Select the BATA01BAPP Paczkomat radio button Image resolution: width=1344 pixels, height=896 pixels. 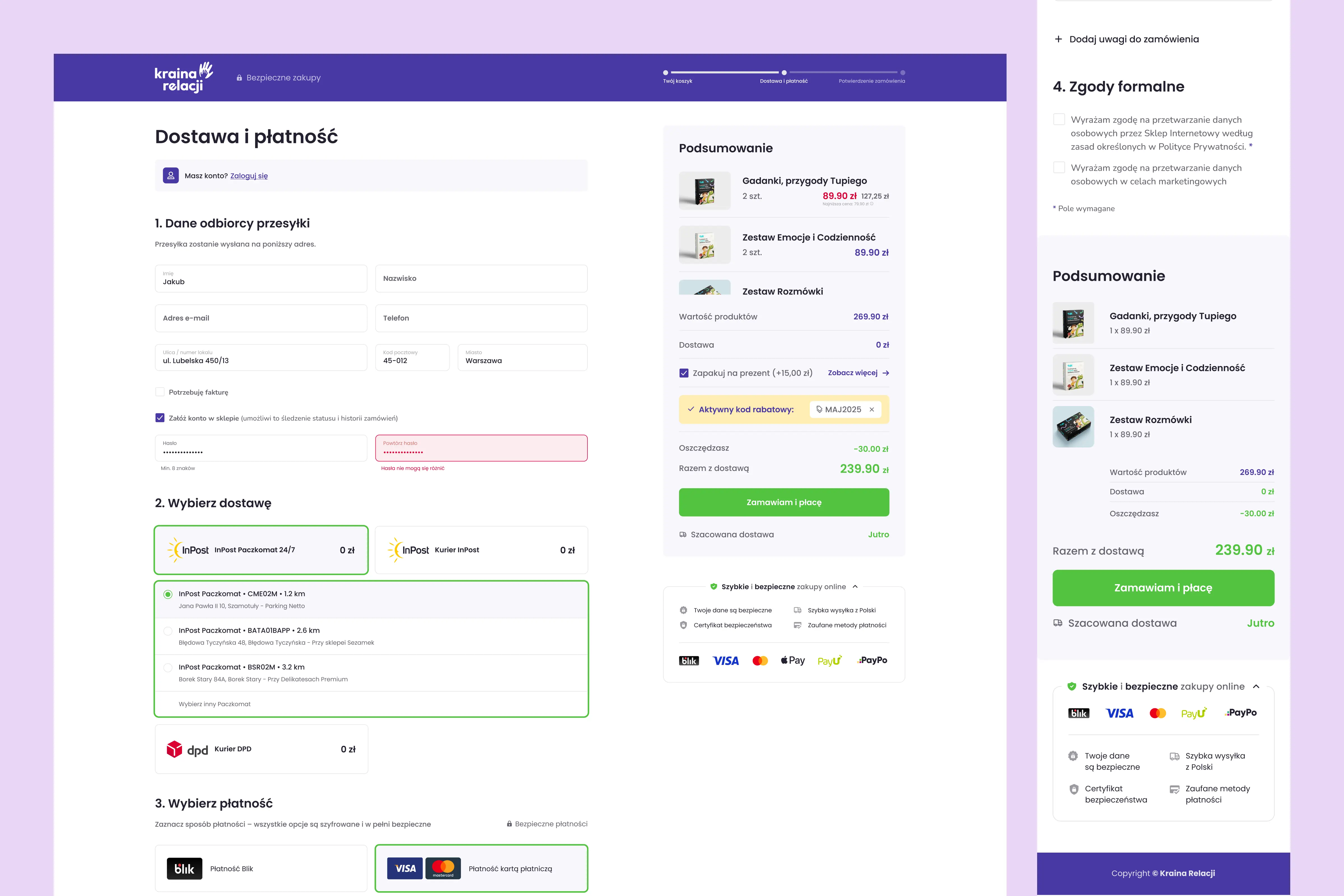(x=167, y=631)
